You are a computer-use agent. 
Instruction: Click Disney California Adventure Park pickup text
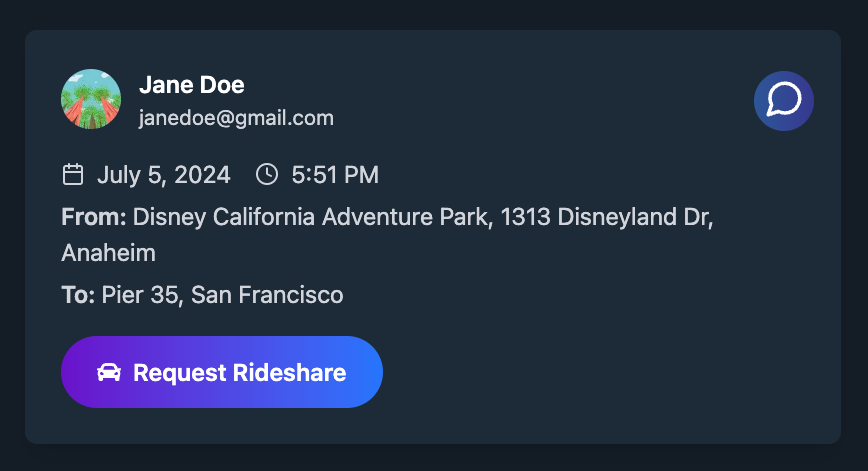coord(312,217)
